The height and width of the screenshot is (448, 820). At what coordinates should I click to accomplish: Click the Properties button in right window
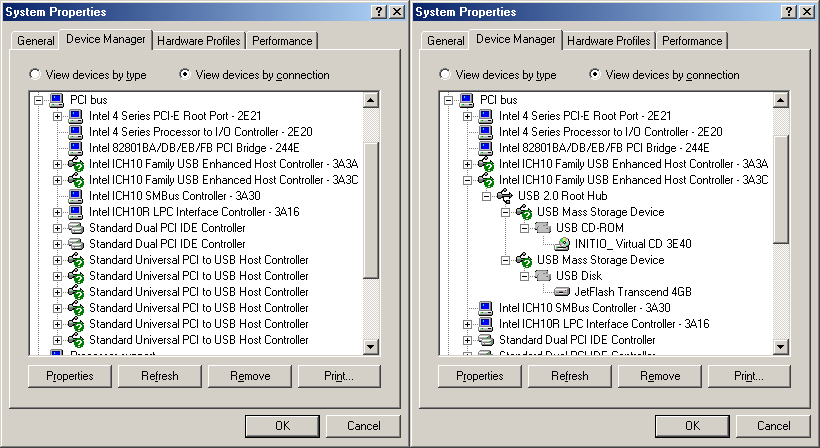tap(479, 376)
